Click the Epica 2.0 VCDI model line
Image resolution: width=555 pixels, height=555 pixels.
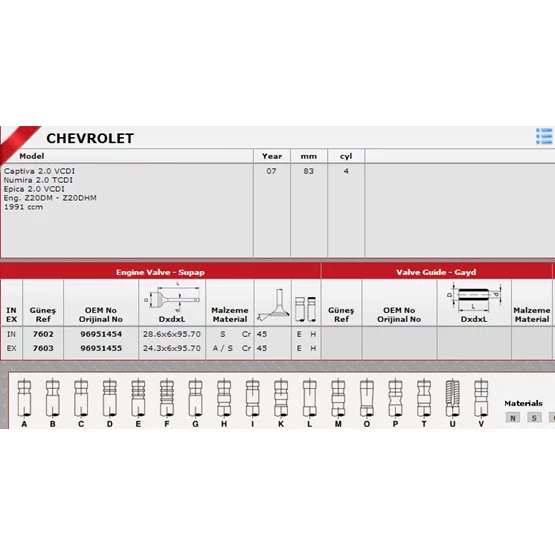pos(34,189)
